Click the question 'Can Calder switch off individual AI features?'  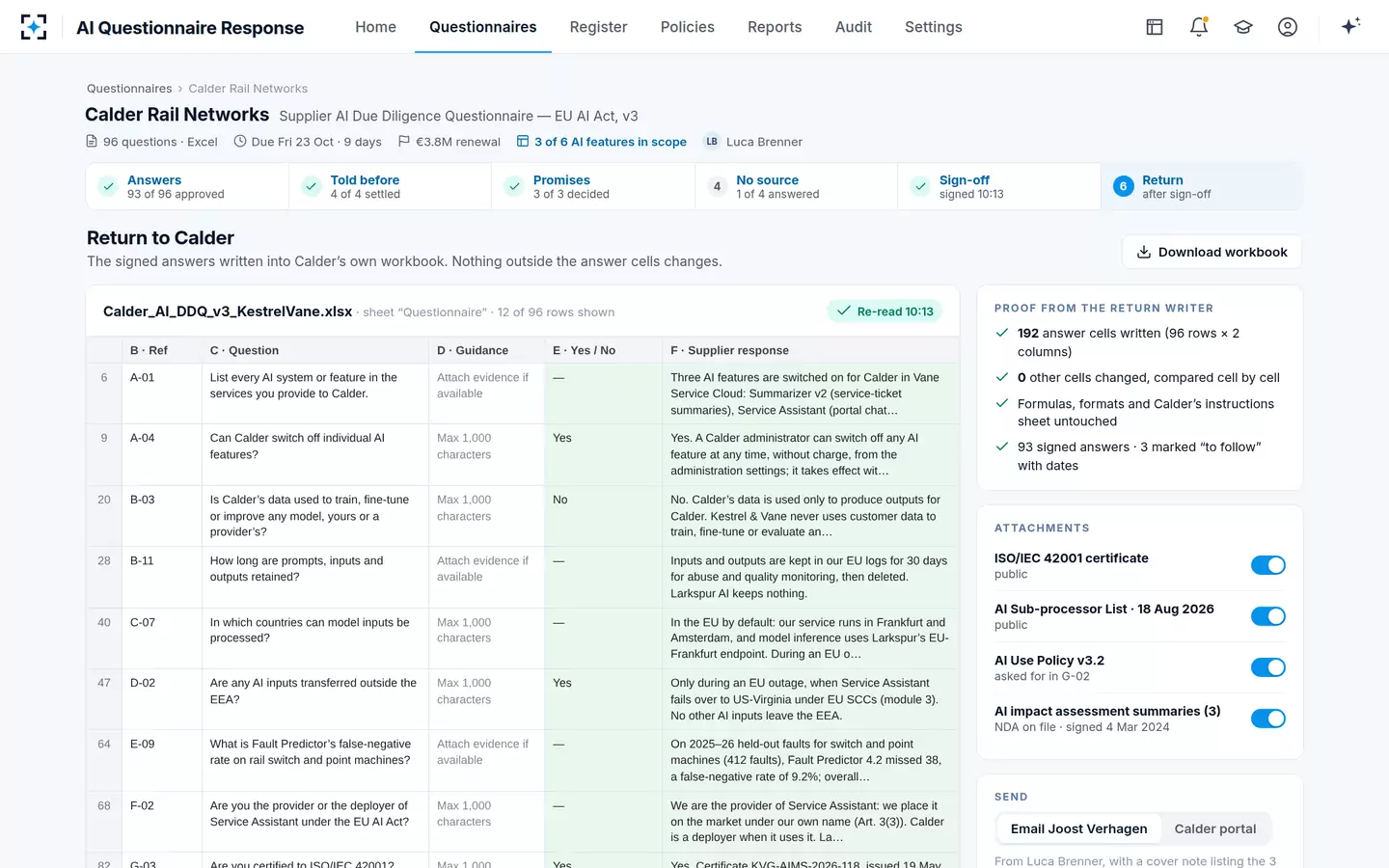click(x=315, y=454)
